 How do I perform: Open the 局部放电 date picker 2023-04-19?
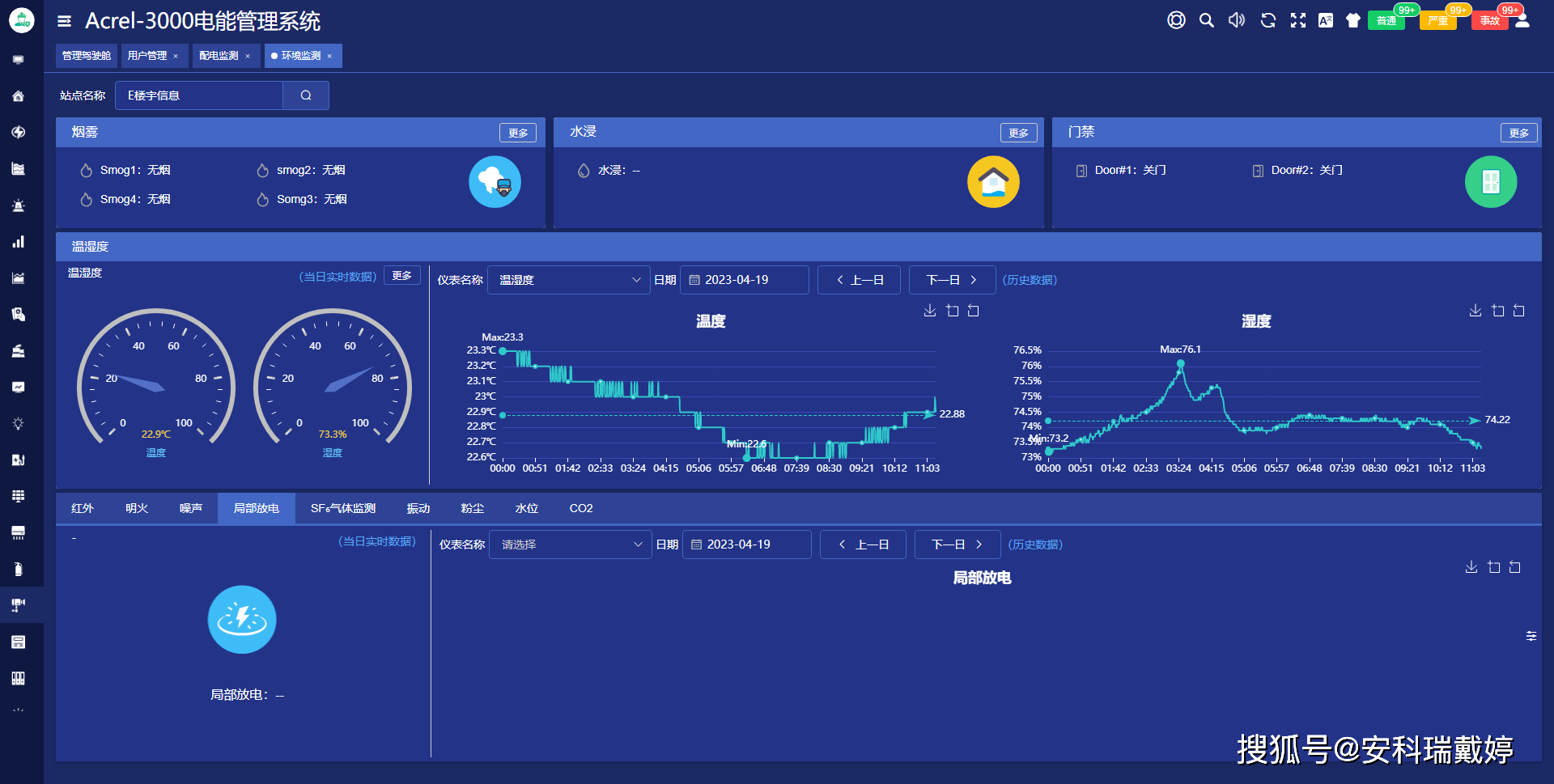coord(746,545)
